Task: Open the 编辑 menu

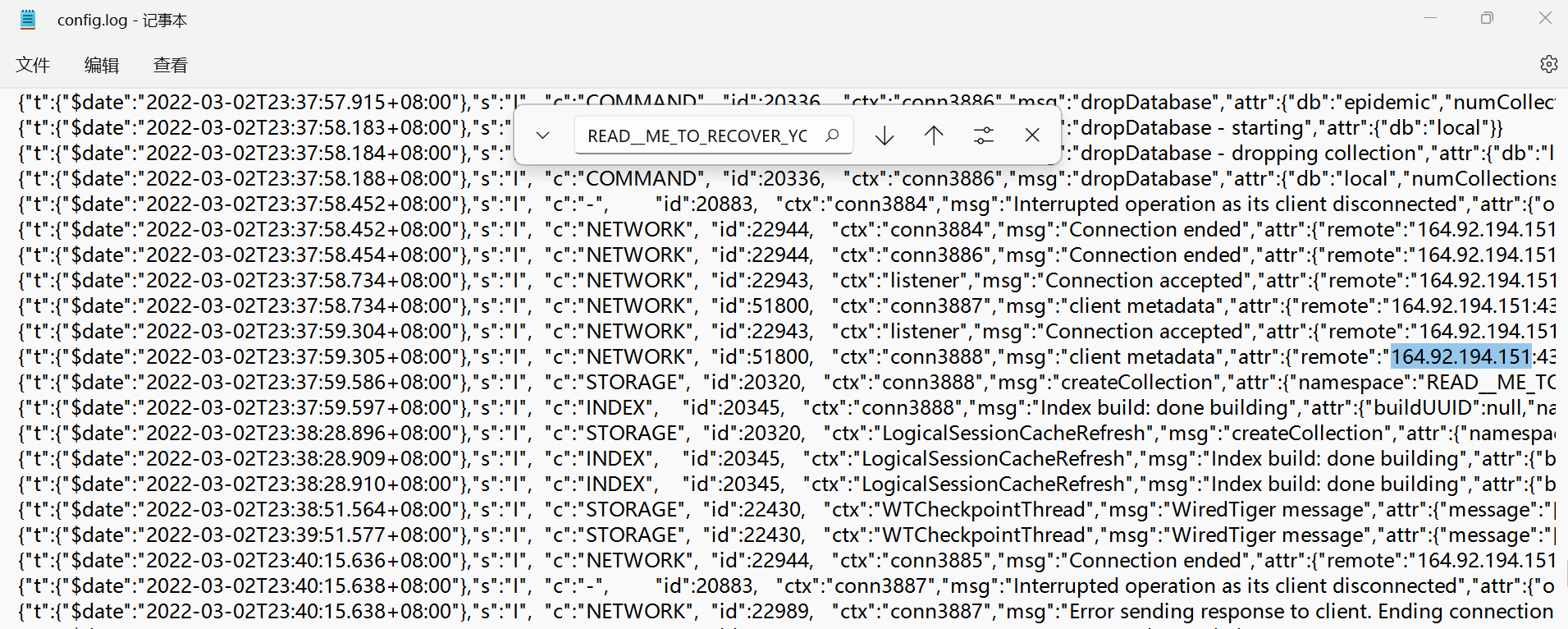Action: 102,65
